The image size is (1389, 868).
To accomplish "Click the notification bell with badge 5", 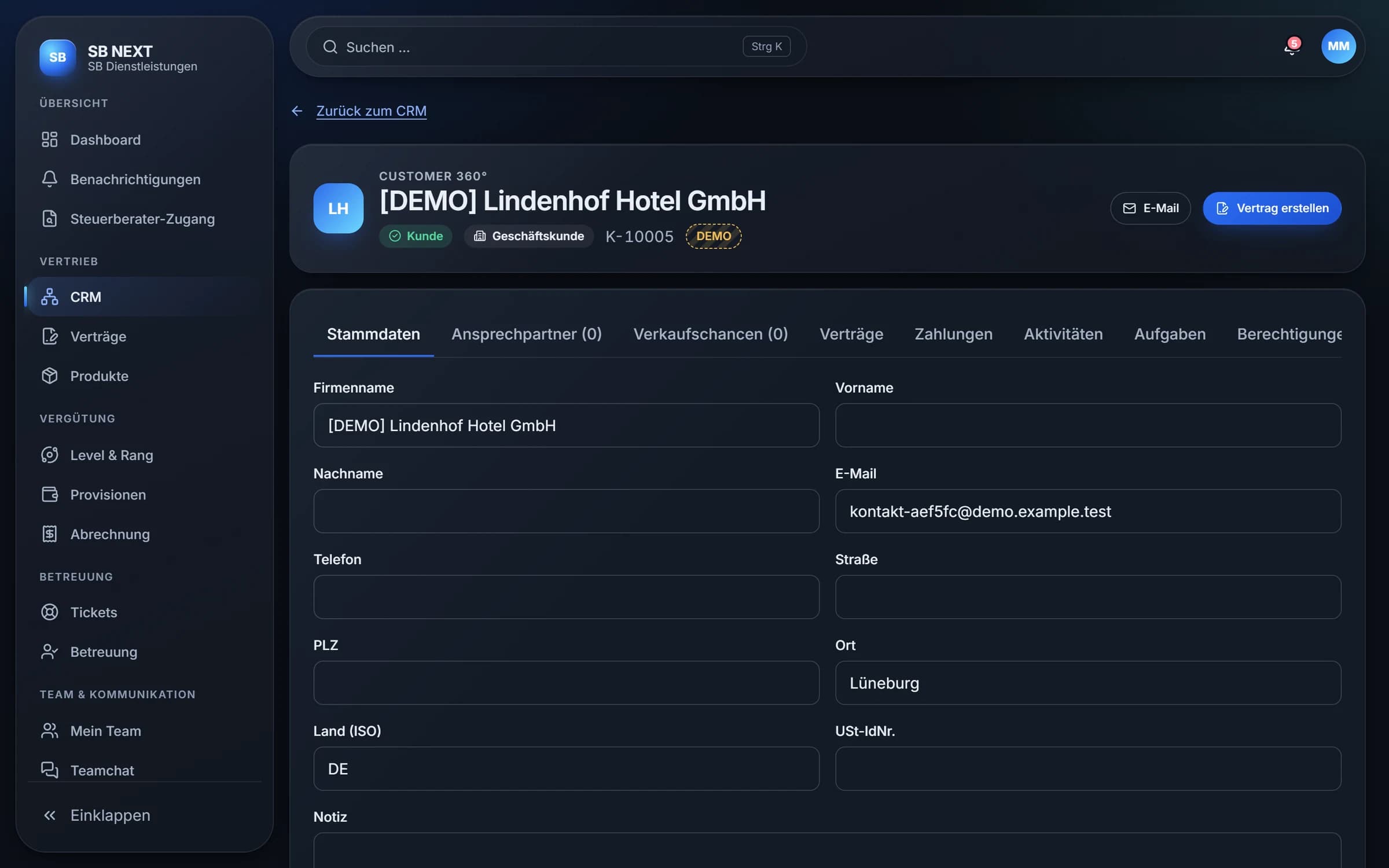I will [1292, 46].
